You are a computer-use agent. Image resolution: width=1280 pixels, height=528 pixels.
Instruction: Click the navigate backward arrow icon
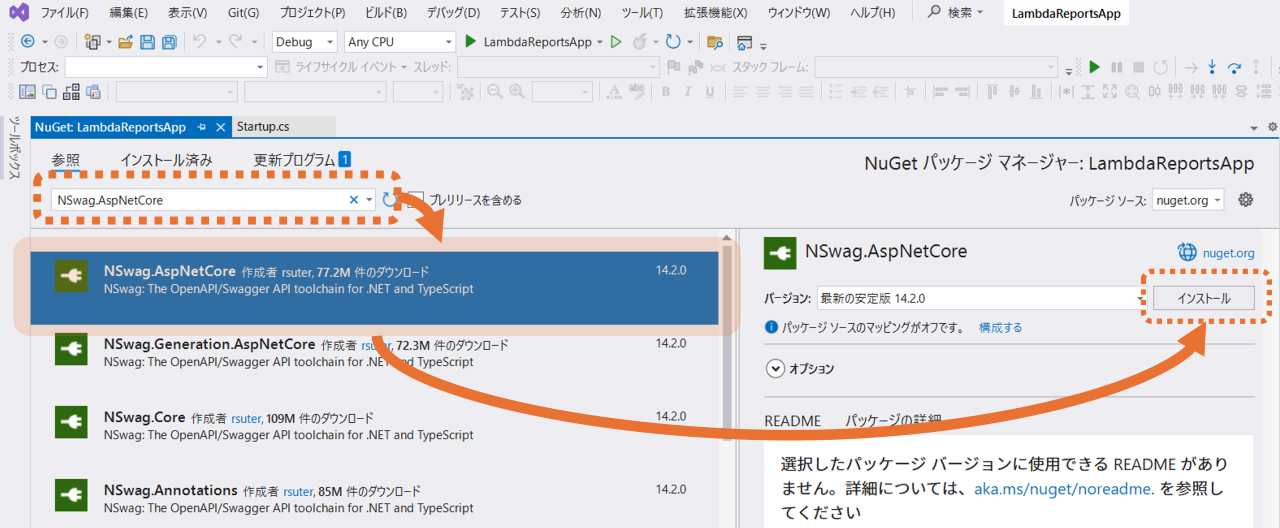point(27,42)
